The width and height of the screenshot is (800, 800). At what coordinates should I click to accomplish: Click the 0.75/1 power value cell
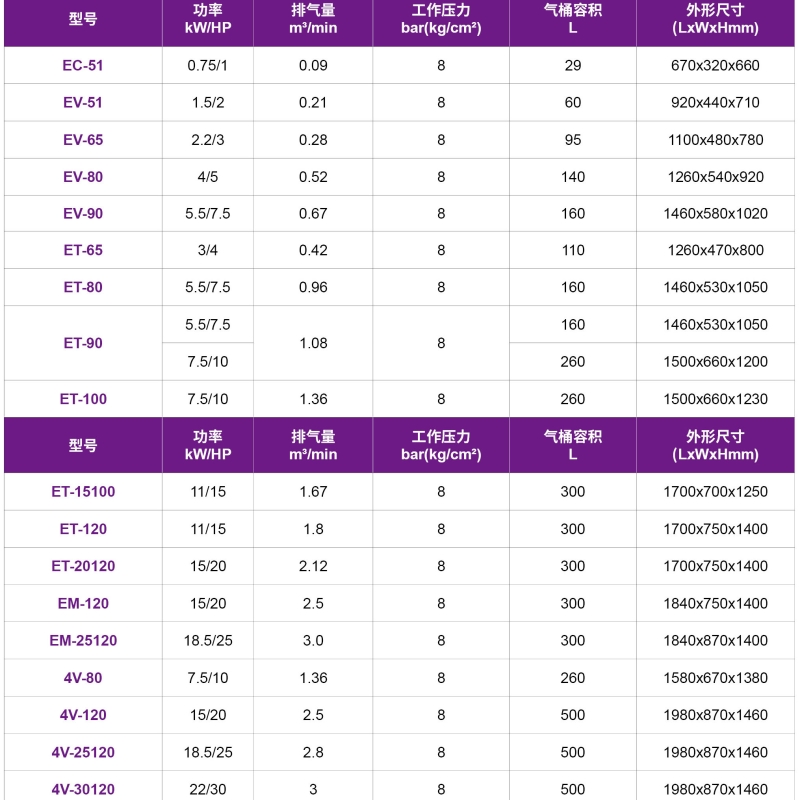[208, 66]
